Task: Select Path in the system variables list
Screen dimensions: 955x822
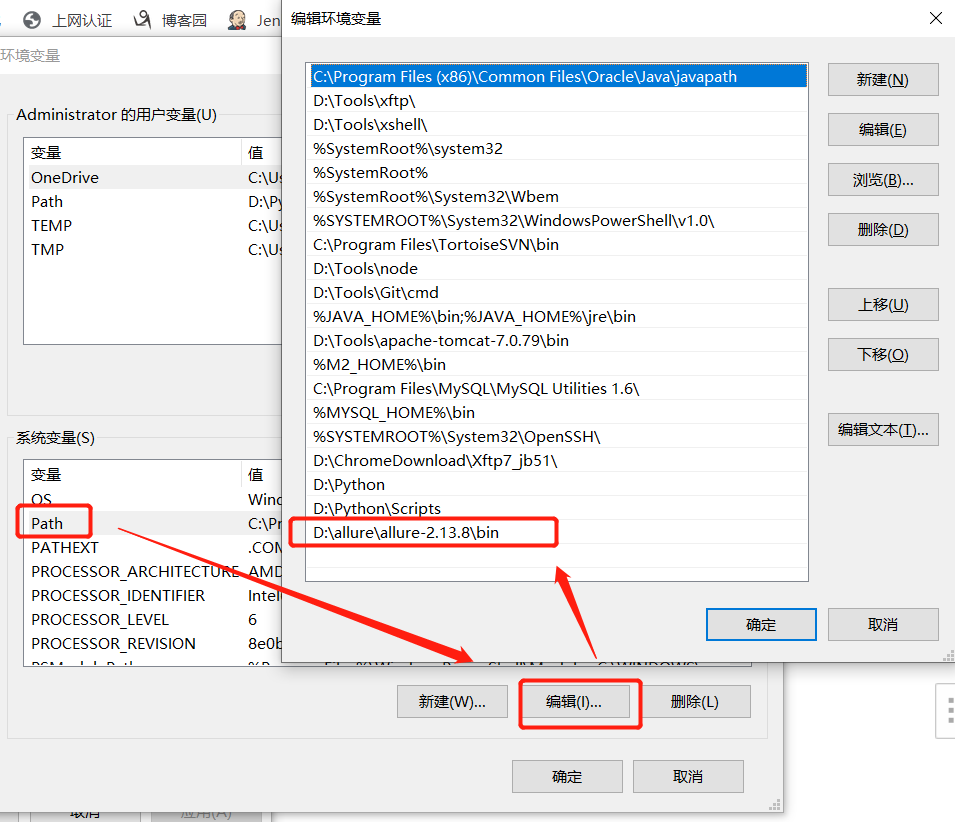Action: point(155,523)
